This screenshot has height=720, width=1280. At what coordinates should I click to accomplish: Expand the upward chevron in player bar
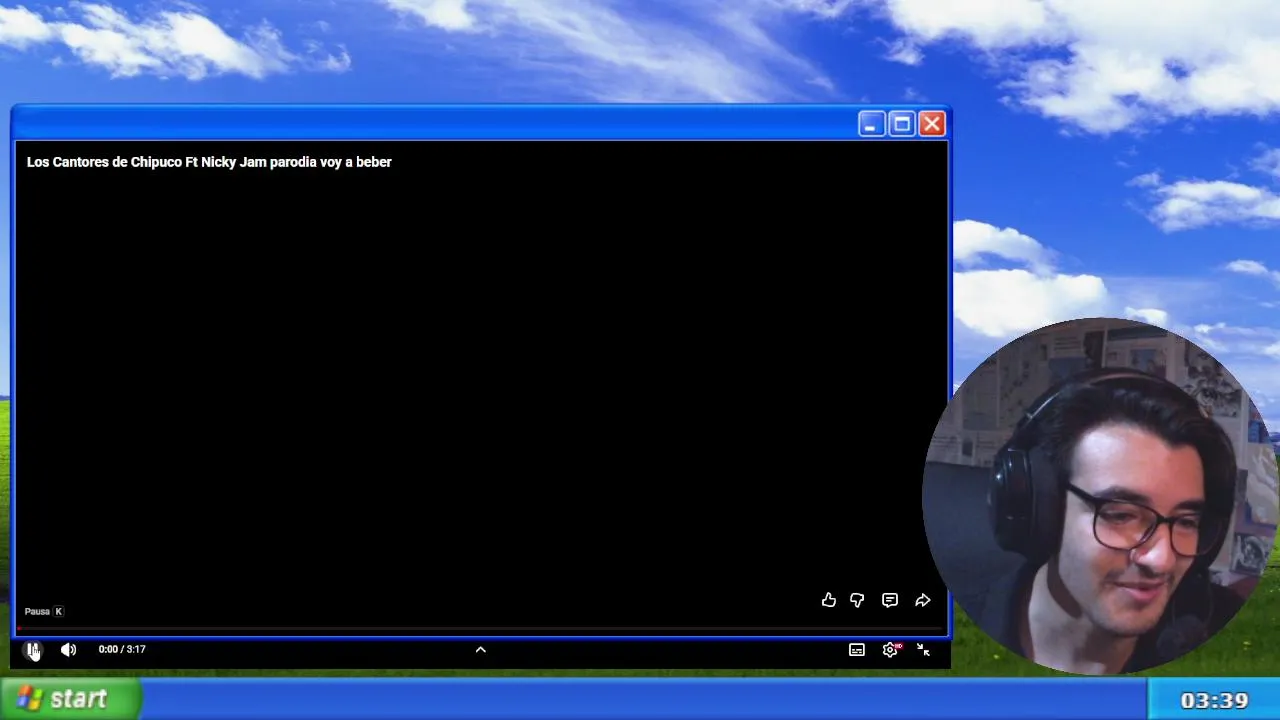[x=481, y=650]
